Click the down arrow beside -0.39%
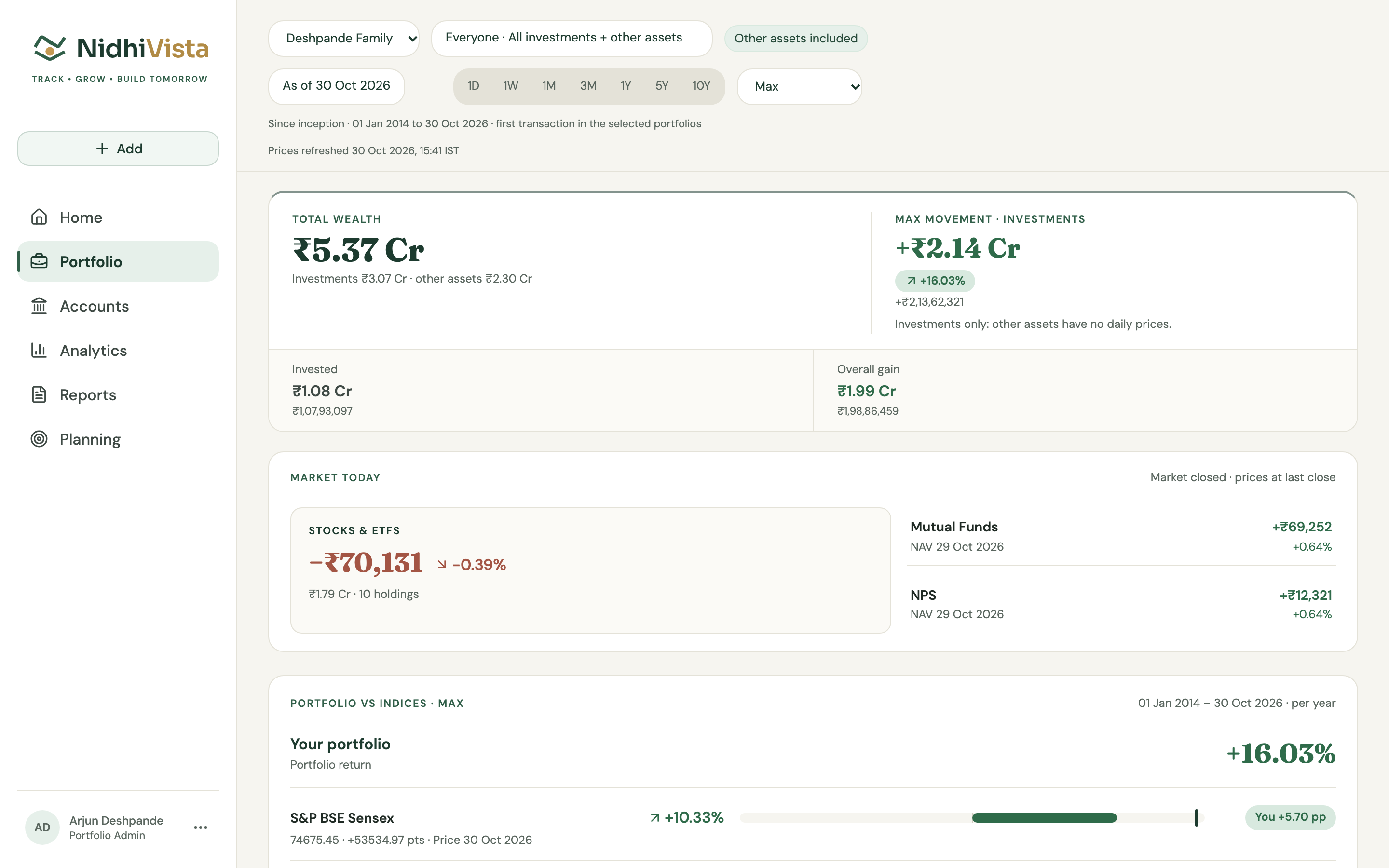The height and width of the screenshot is (868, 1389). tap(441, 565)
